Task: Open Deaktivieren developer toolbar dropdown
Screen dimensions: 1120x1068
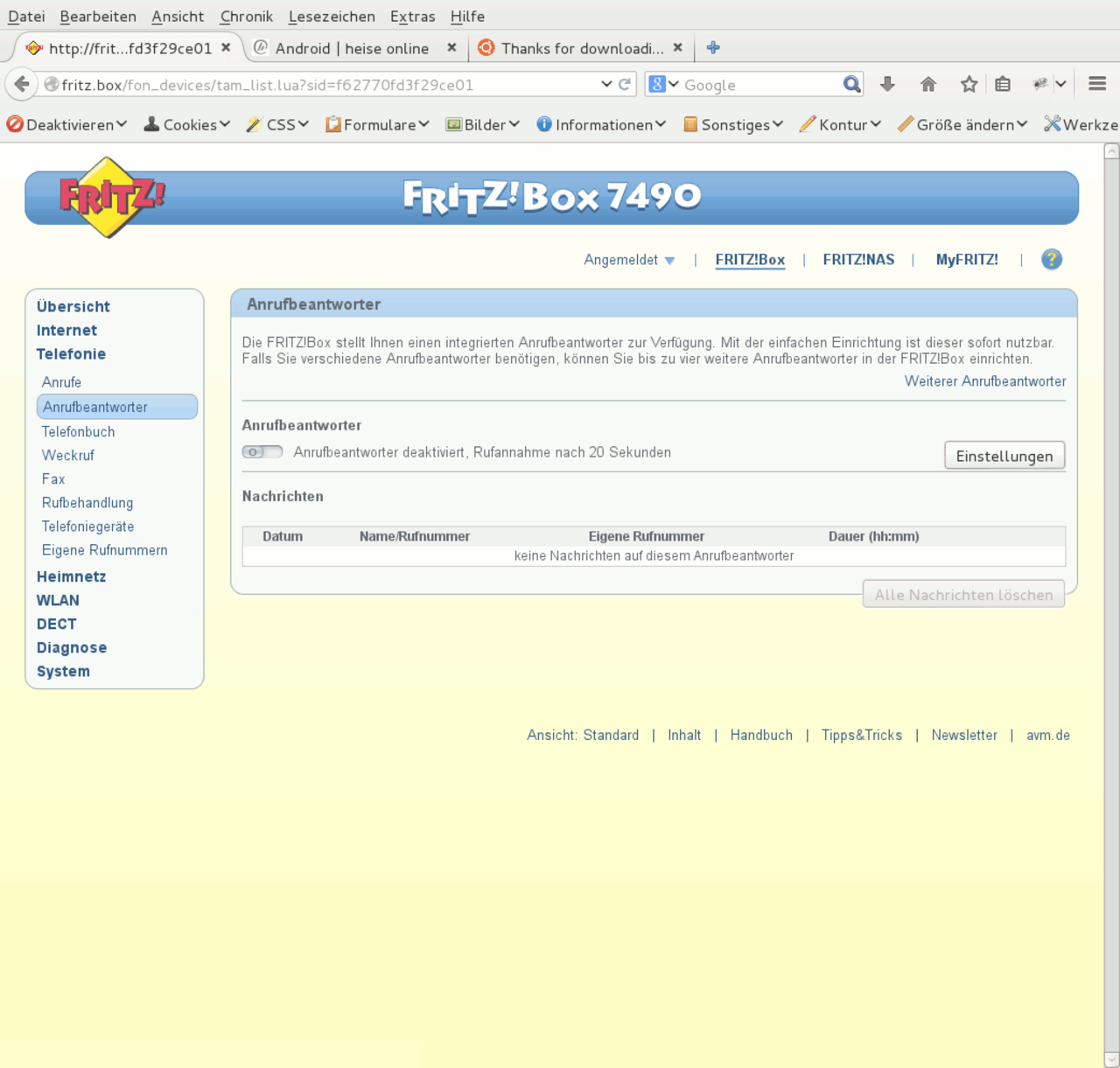Action: [66, 124]
